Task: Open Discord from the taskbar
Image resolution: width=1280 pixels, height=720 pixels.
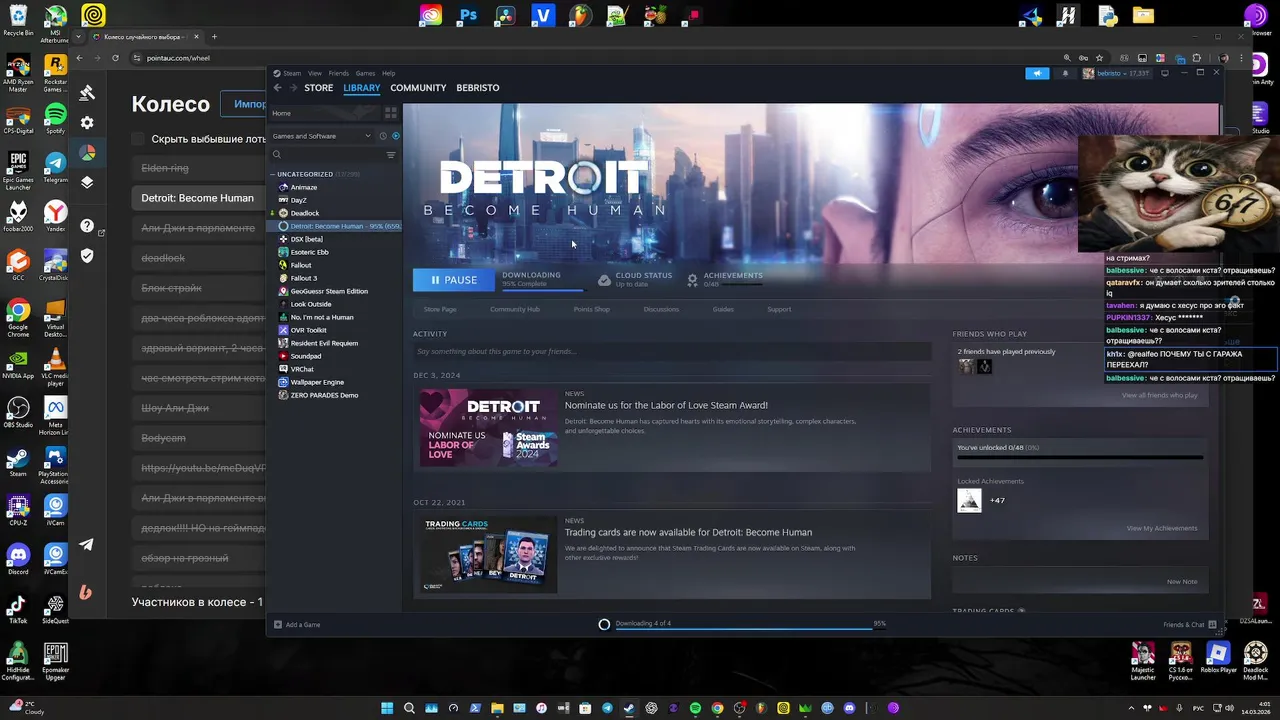Action: [849, 708]
